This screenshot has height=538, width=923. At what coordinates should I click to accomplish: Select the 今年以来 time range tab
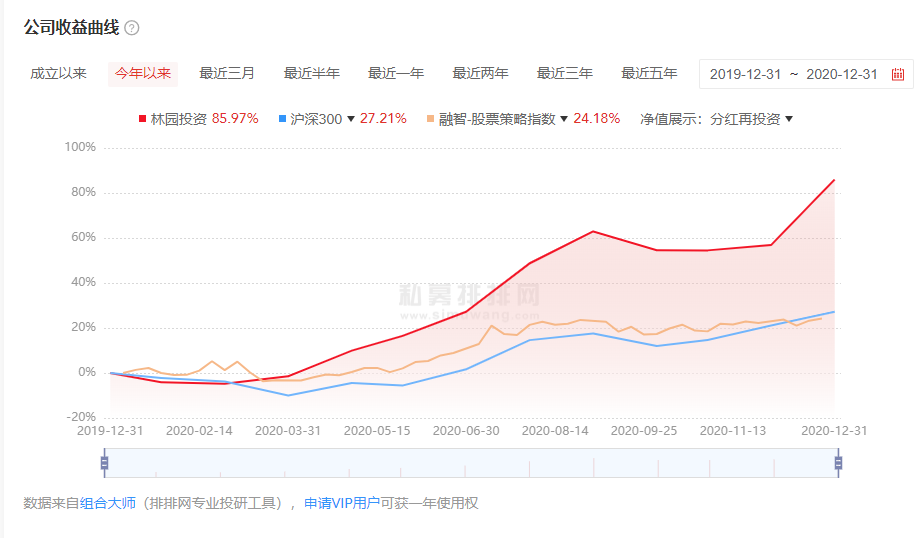[x=143, y=73]
